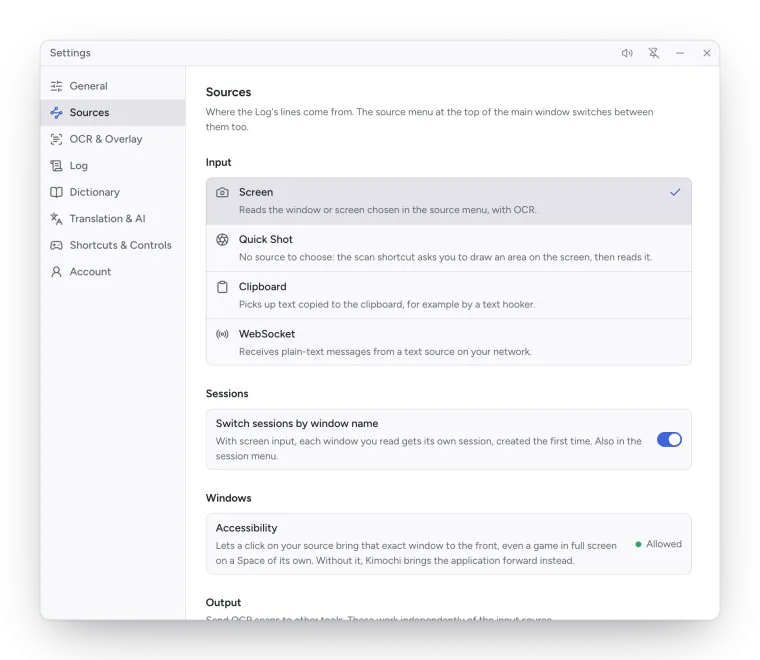Click the Settings window title text
Image resolution: width=760 pixels, height=660 pixels.
tap(70, 53)
